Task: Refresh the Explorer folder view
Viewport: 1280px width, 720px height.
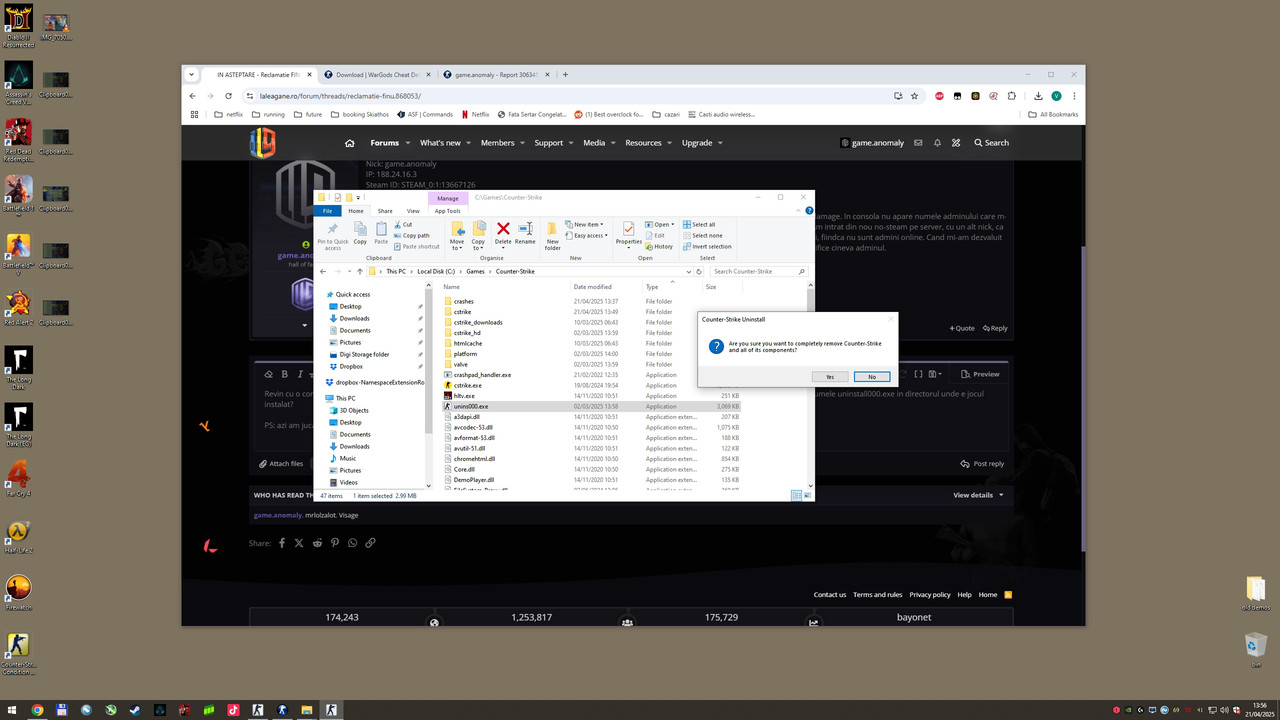Action: [x=699, y=271]
